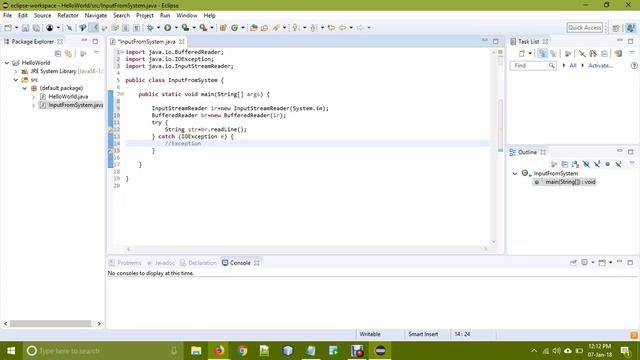Click the Last Edit Location arrow icon

click(331, 28)
